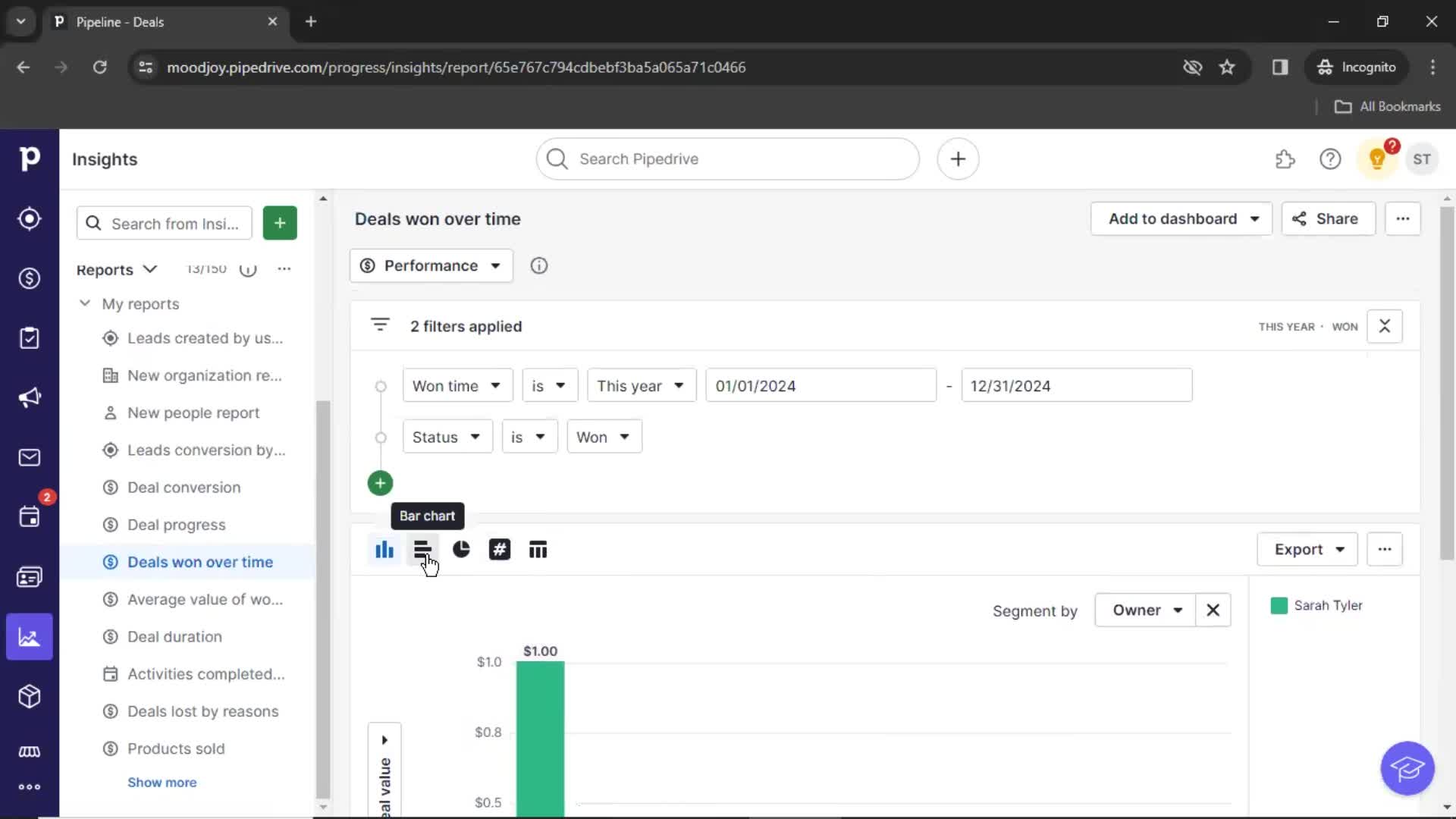Open Mail envelope icon in sidebar
The height and width of the screenshot is (819, 1456).
[x=29, y=457]
